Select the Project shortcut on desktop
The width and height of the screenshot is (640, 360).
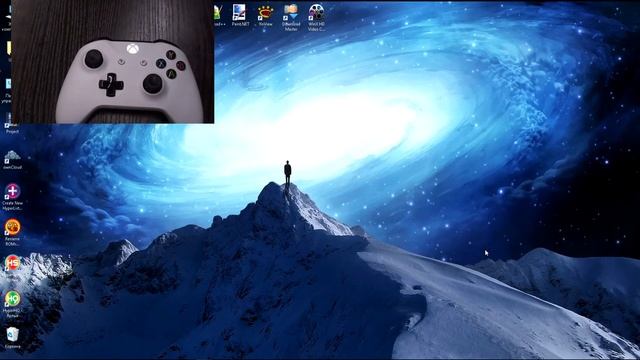point(11,124)
